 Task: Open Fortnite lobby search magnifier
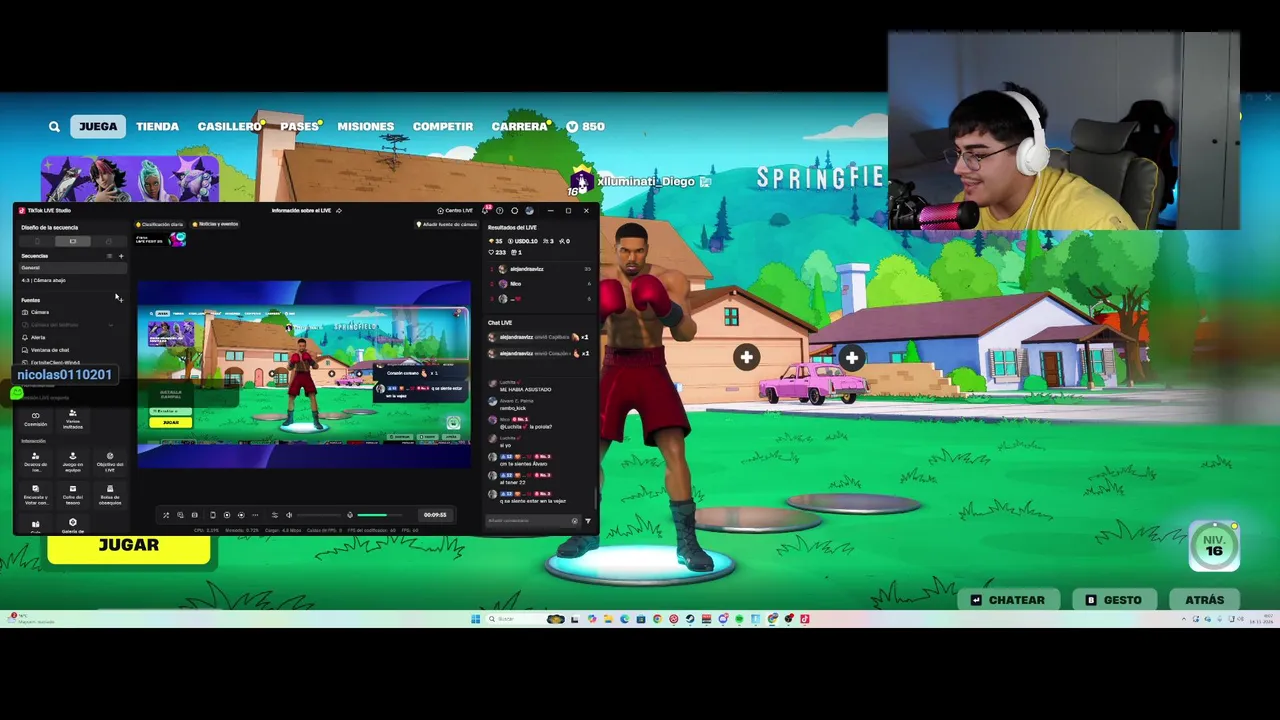(x=54, y=127)
